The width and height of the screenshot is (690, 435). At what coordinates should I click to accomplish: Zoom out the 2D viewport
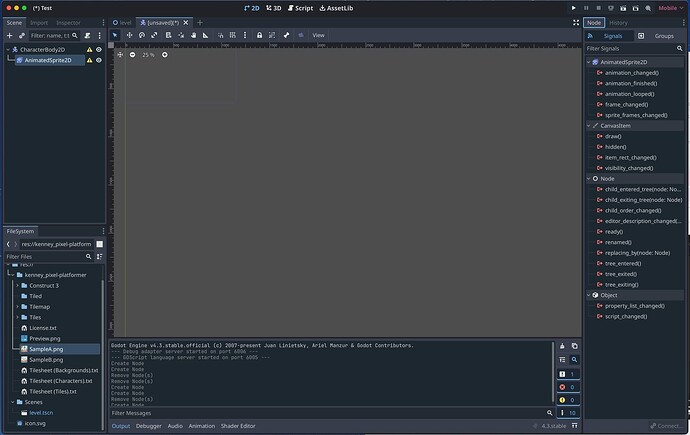pyautogui.click(x=132, y=55)
